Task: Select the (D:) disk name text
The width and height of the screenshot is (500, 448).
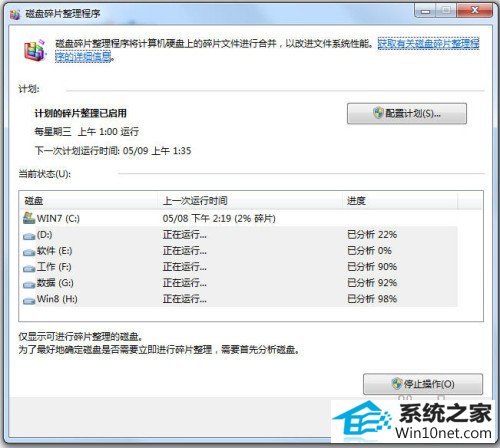Action: pyautogui.click(x=45, y=235)
